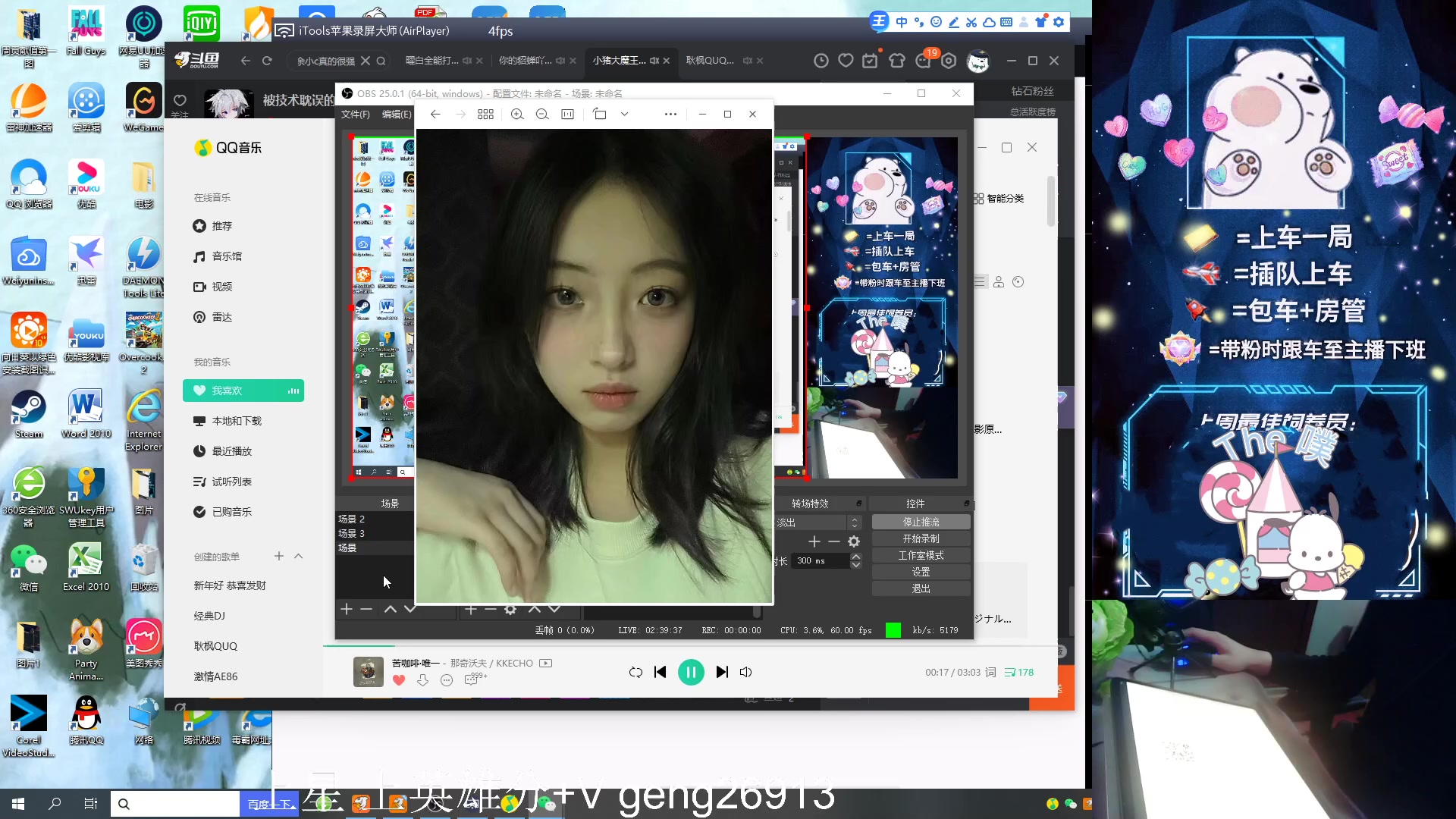Click the Windows taskbar search box
Viewport: 1456px width, 819px height.
176,804
